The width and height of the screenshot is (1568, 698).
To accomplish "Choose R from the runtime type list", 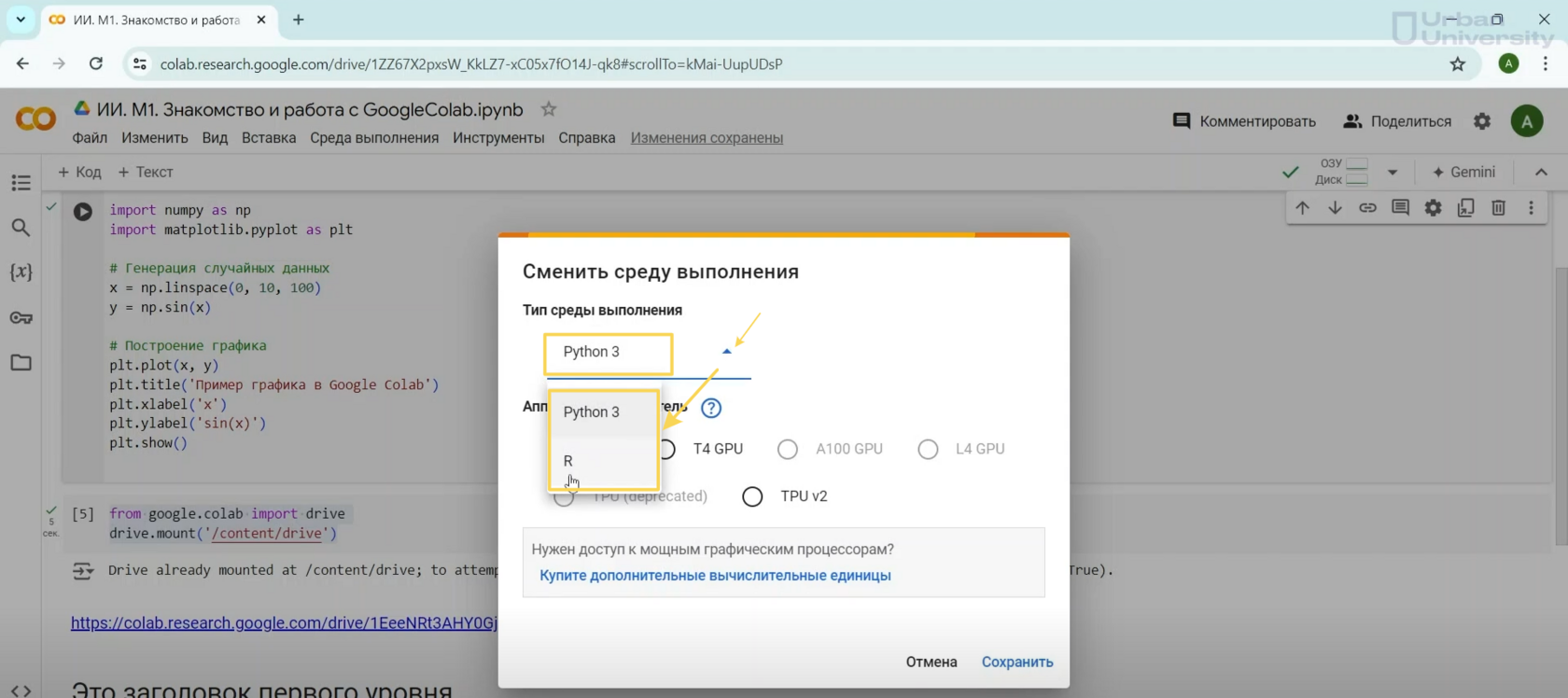I will pos(568,461).
